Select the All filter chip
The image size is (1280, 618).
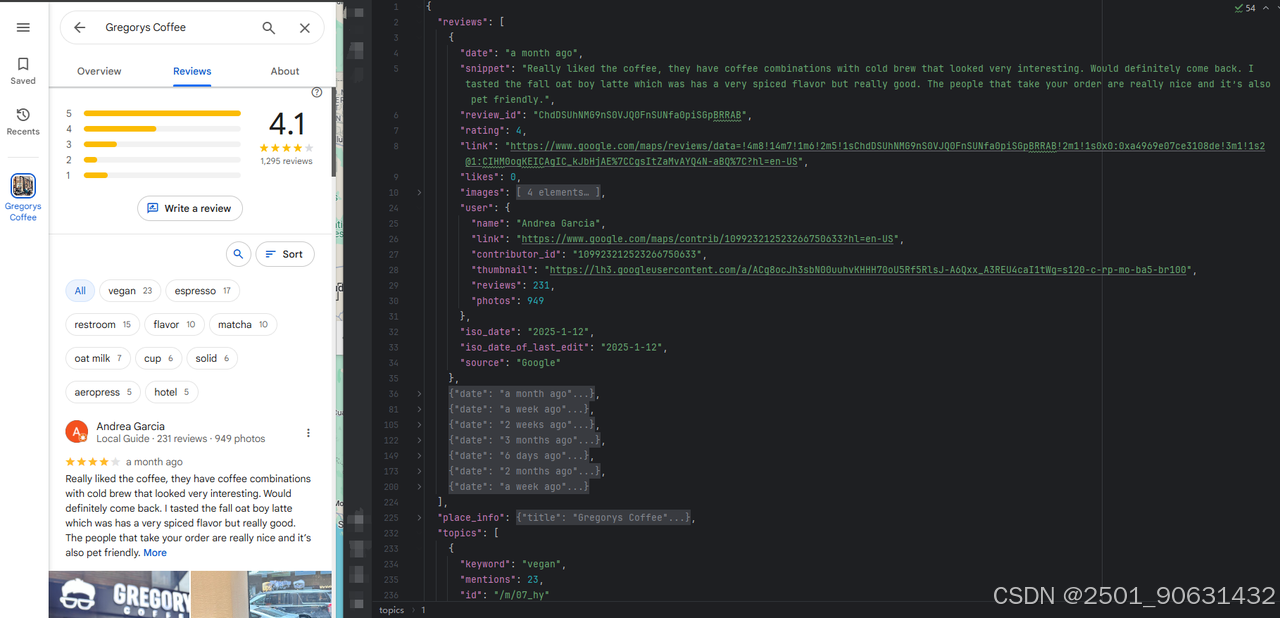point(80,291)
